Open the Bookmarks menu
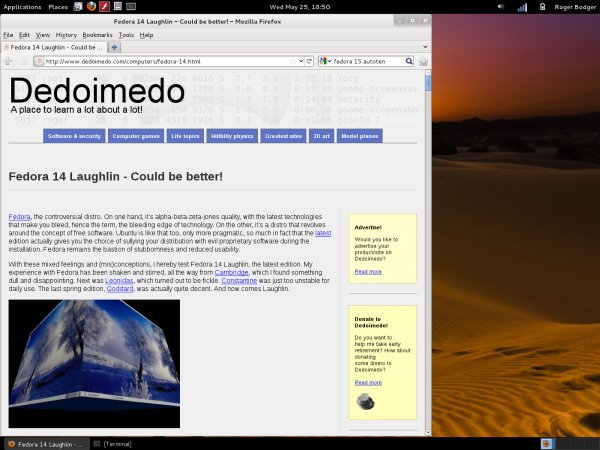This screenshot has height=450, width=600. click(x=97, y=35)
